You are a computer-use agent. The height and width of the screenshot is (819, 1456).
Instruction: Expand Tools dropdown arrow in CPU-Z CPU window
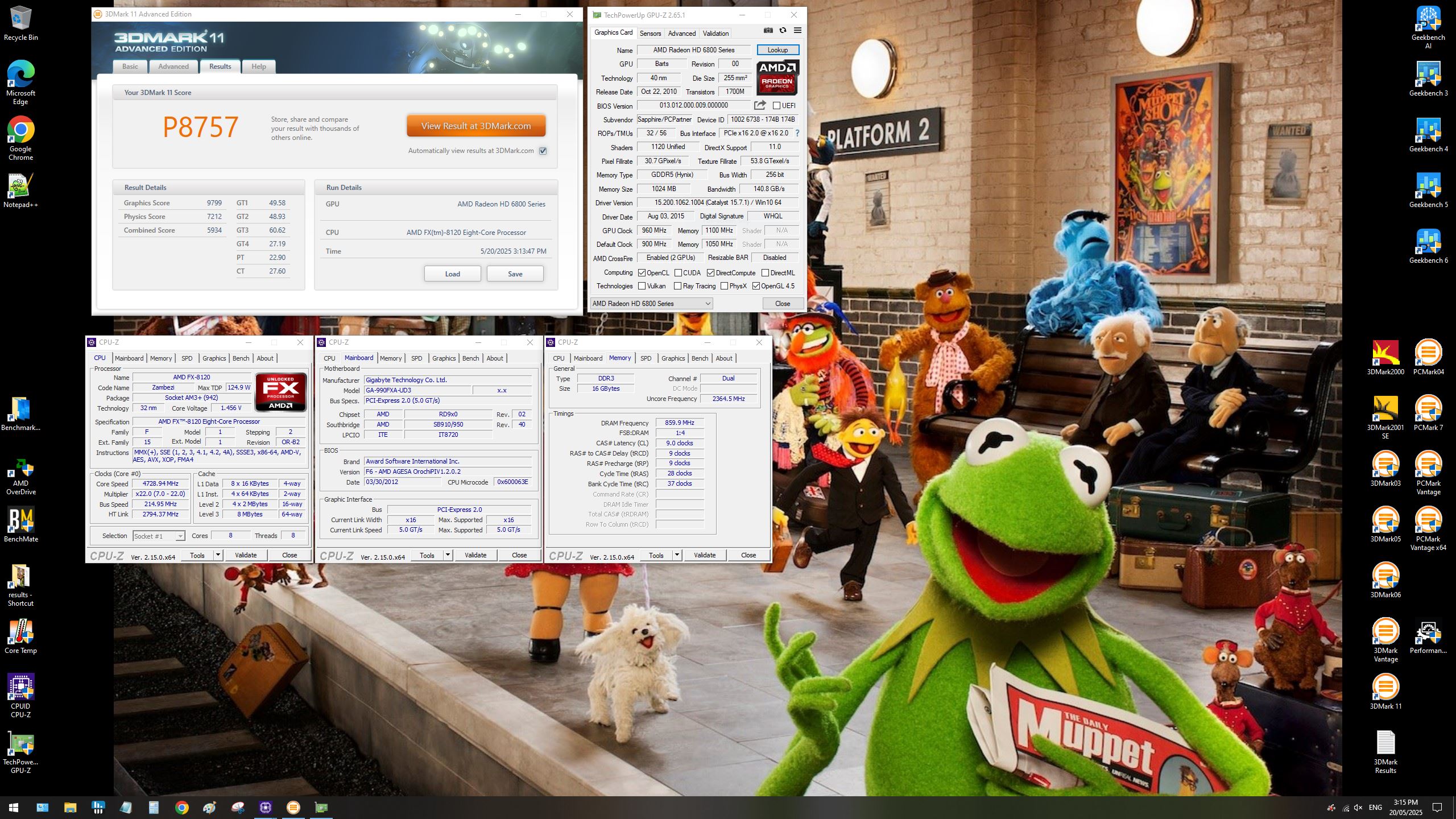(x=217, y=555)
